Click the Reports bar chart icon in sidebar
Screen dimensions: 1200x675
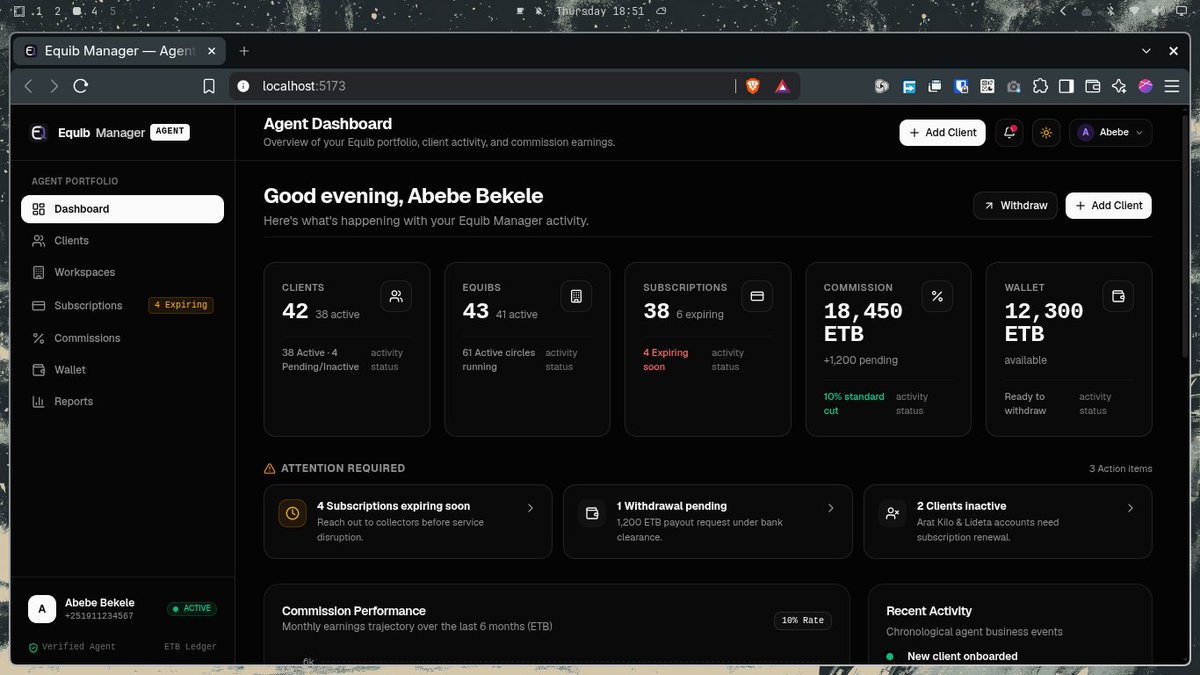(39, 402)
